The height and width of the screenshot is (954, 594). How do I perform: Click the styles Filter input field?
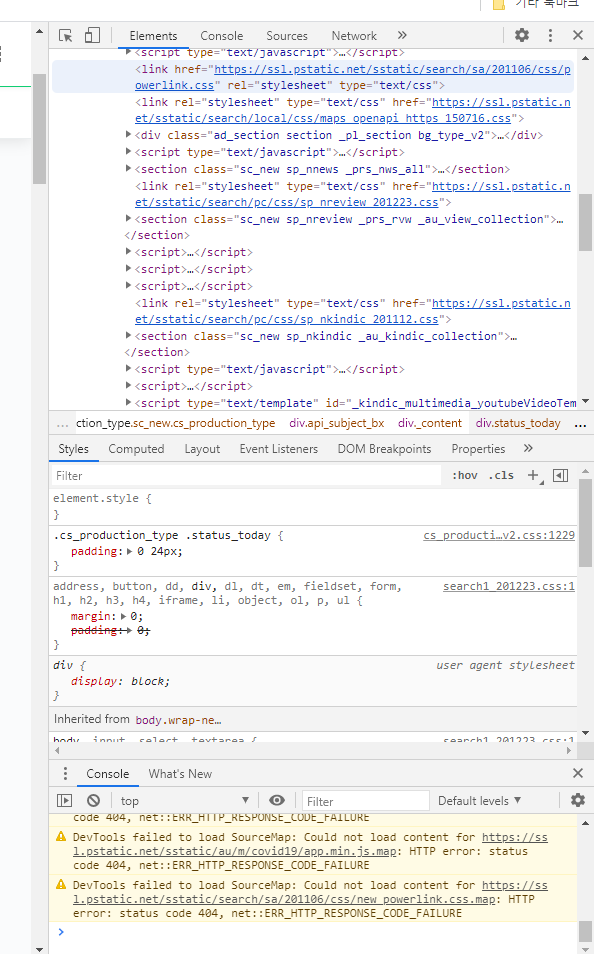pos(245,476)
